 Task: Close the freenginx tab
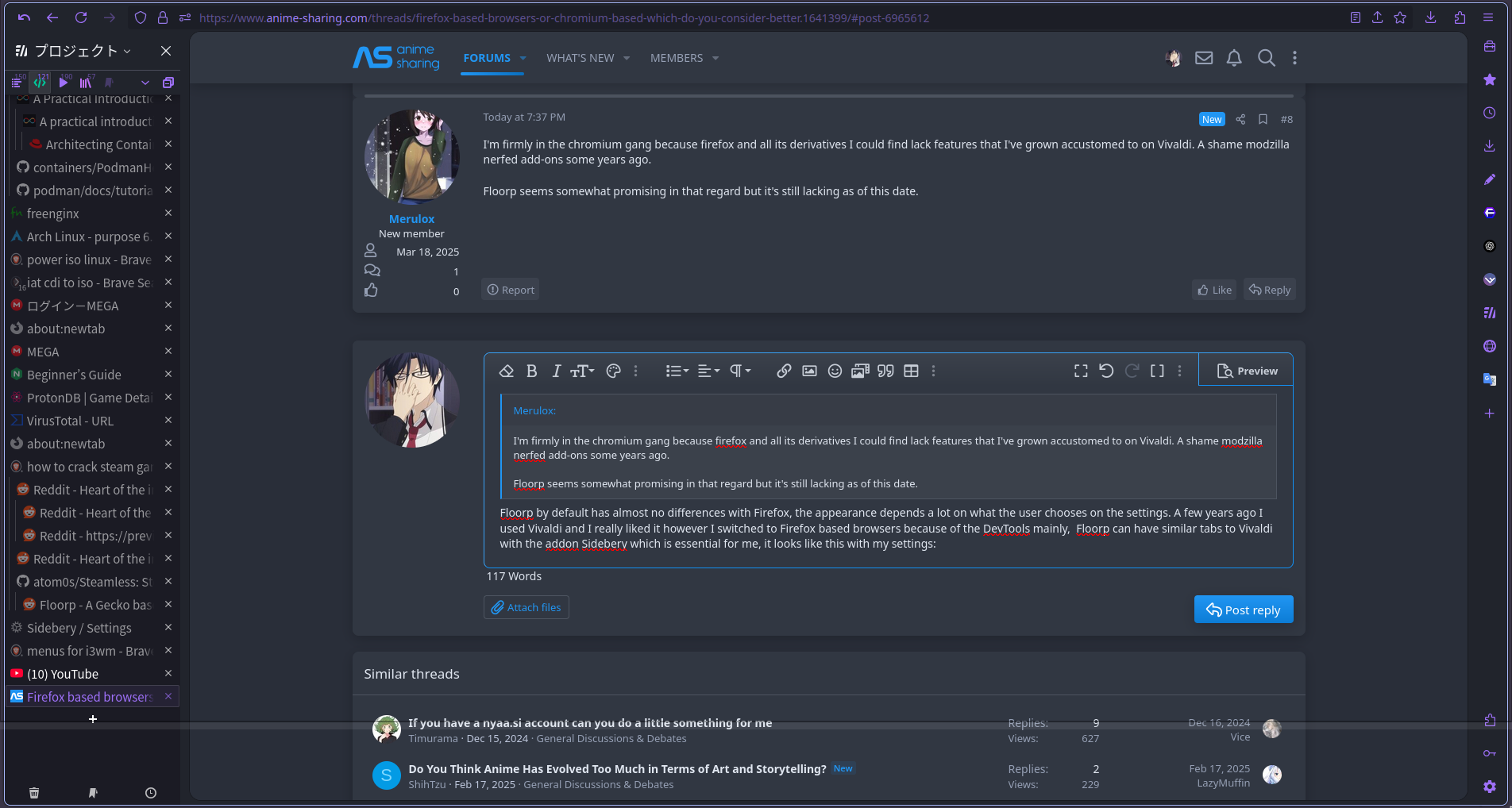tap(168, 213)
